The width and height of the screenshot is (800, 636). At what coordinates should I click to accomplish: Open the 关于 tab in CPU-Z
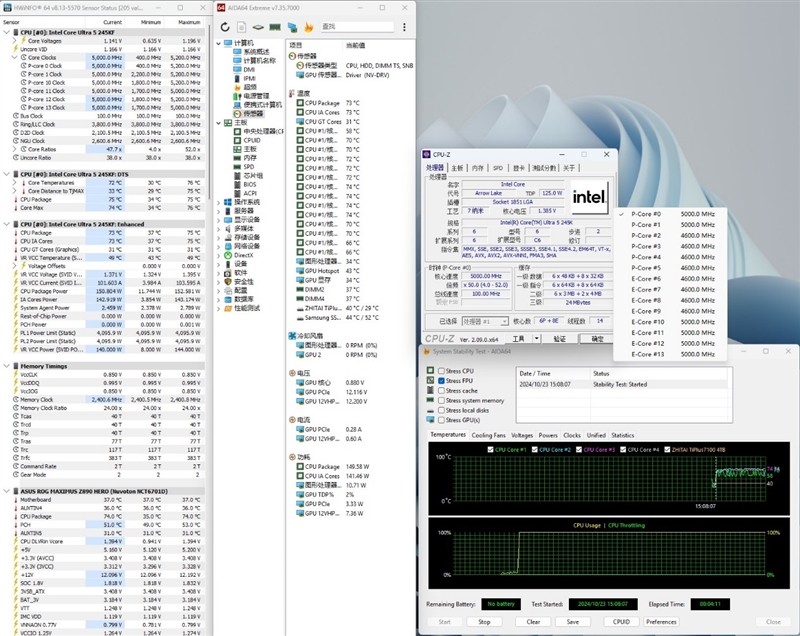pos(569,168)
